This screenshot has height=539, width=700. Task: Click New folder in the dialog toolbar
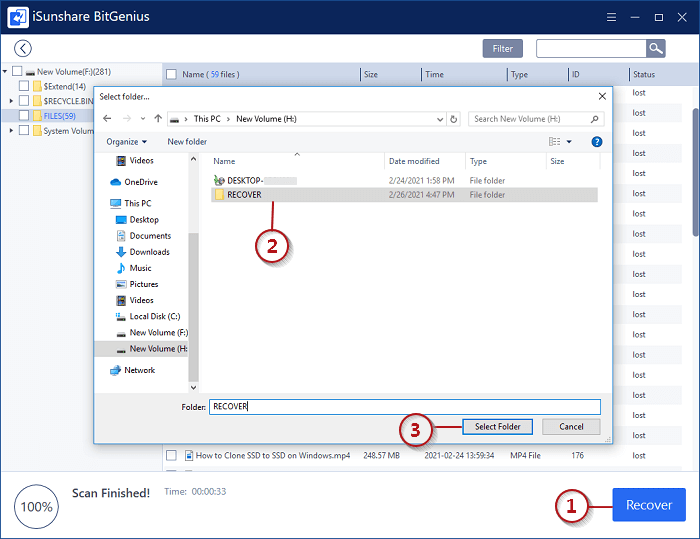[x=187, y=142]
